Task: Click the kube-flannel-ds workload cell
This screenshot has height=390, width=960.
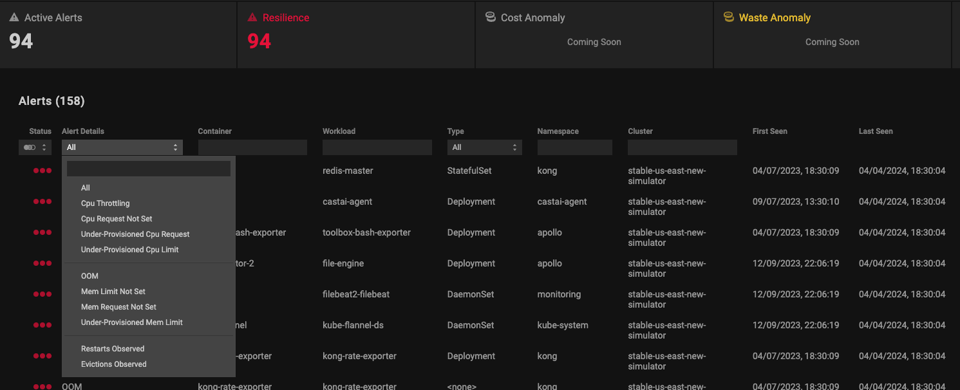Action: pos(353,325)
